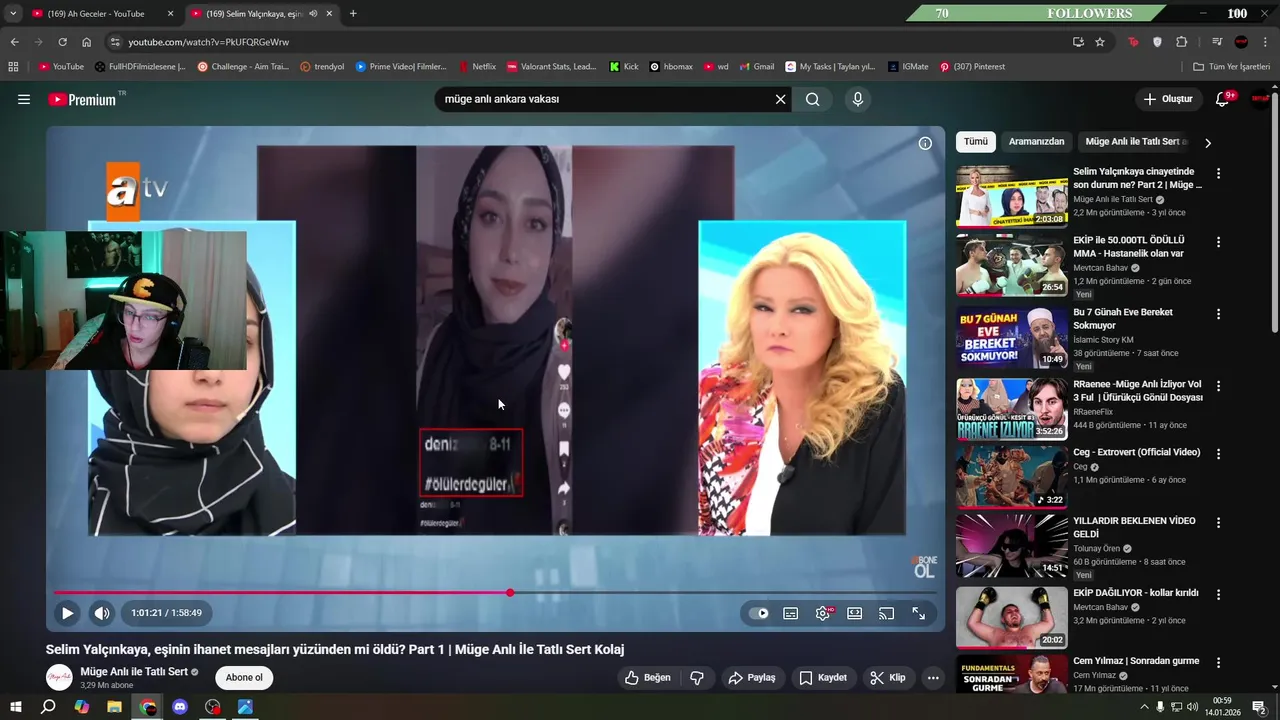
Task: Select the Aramanızdan filter chip
Action: pyautogui.click(x=1036, y=142)
